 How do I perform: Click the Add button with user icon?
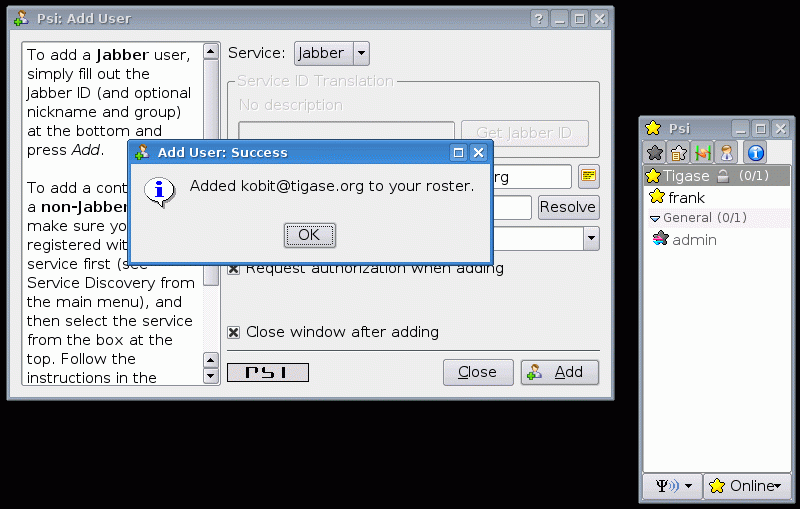pos(560,372)
